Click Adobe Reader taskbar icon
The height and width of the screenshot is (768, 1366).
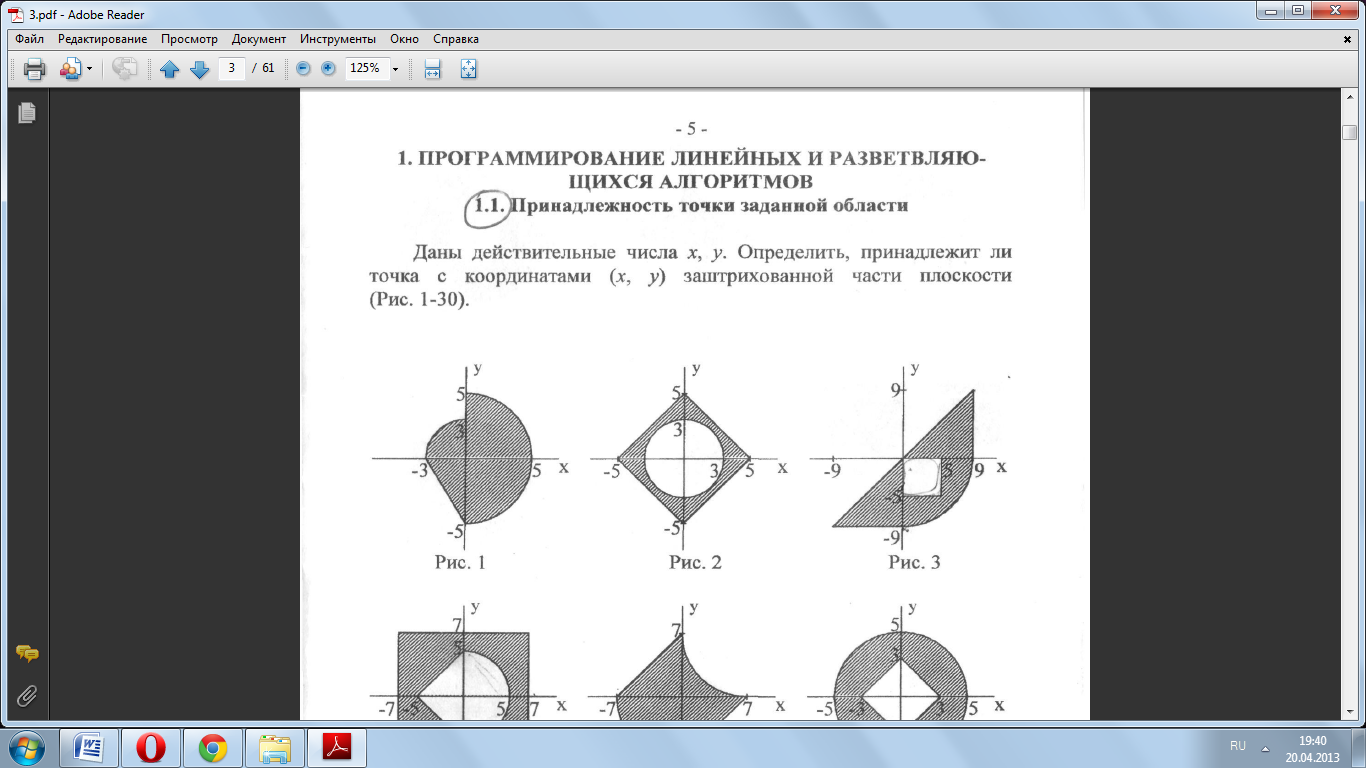(x=338, y=747)
